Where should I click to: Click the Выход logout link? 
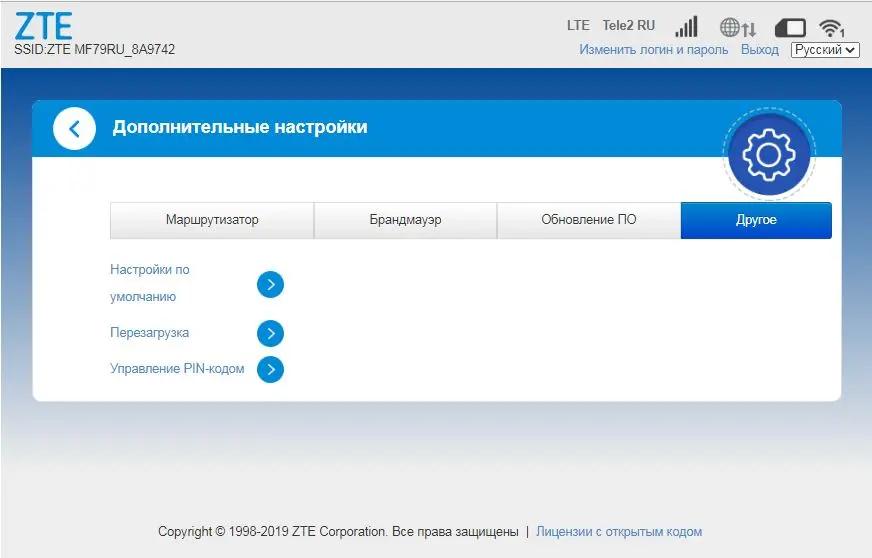click(760, 50)
